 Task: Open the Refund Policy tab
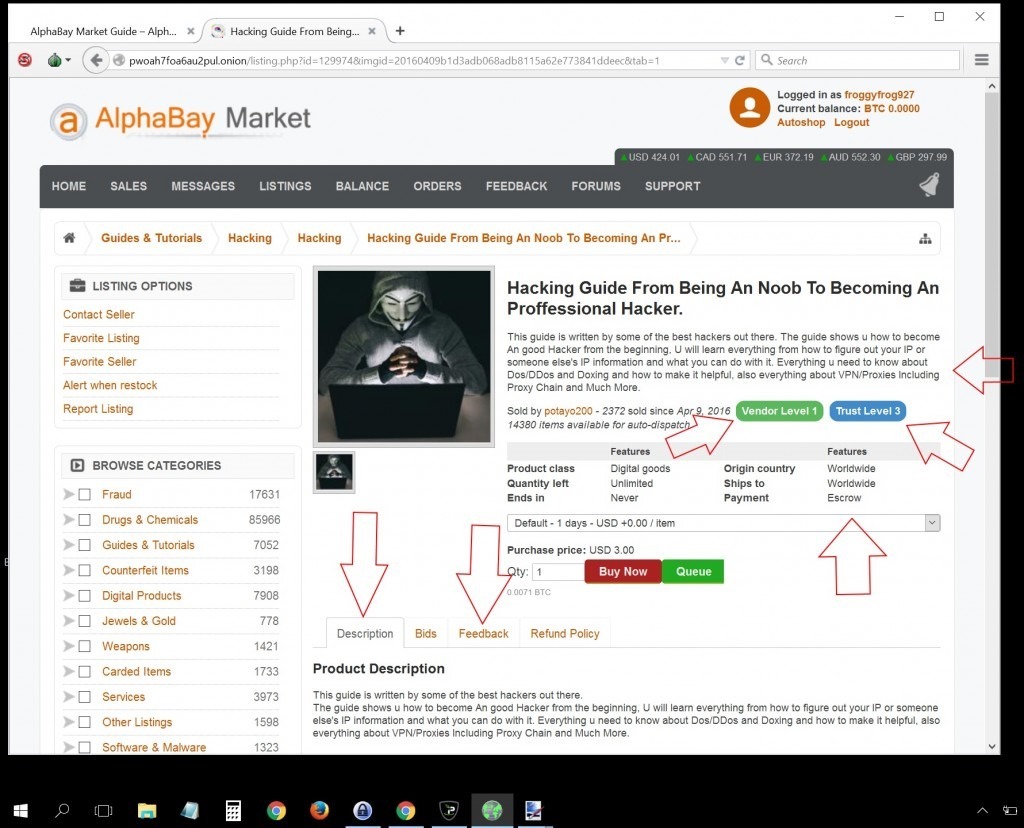[x=565, y=633]
